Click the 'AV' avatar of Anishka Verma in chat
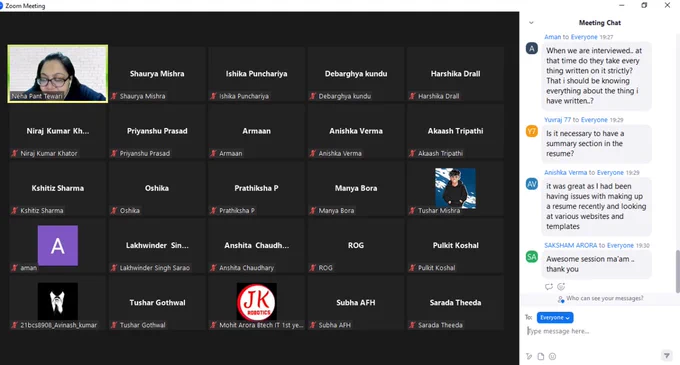Viewport: 680px width, 365px height. click(x=532, y=184)
